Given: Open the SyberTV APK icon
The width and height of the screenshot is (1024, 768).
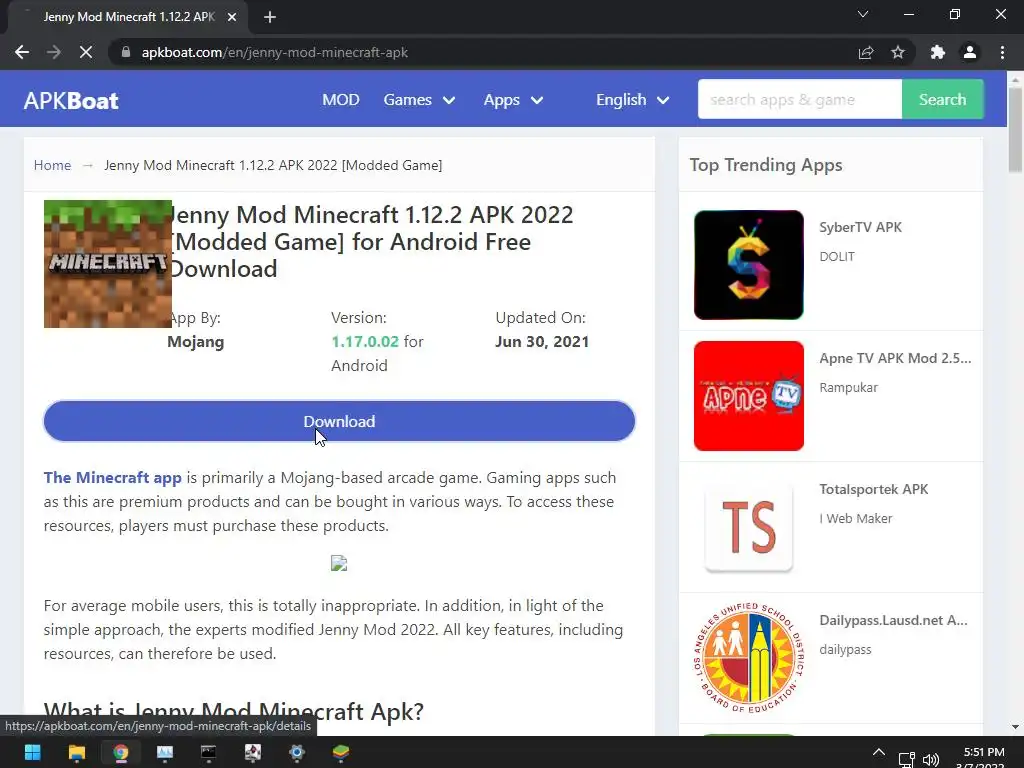Looking at the screenshot, I should [748, 264].
